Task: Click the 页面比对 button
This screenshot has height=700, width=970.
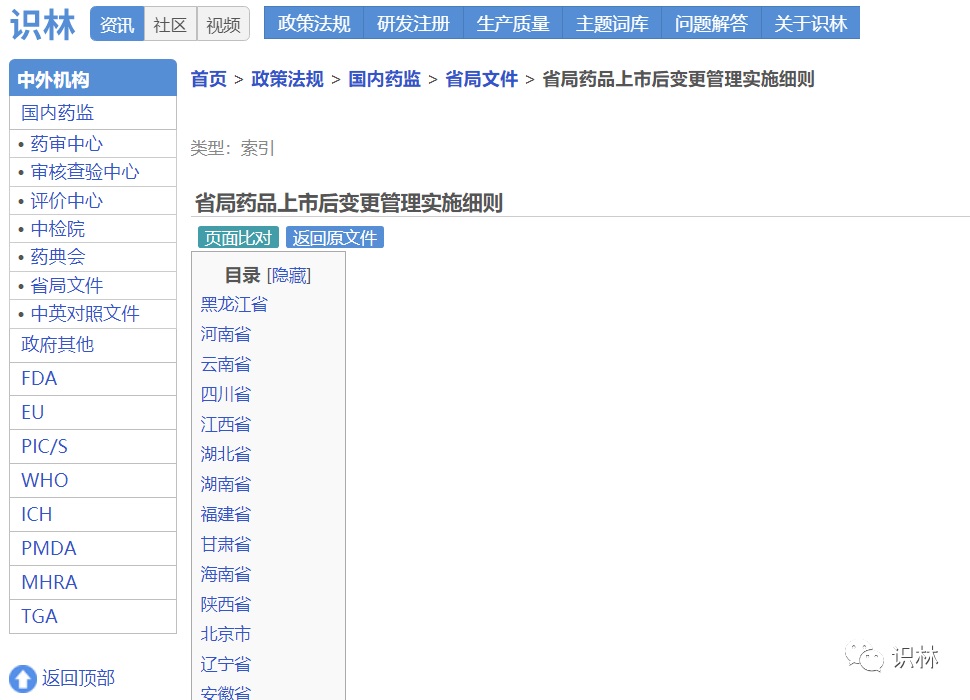Action: pos(238,237)
